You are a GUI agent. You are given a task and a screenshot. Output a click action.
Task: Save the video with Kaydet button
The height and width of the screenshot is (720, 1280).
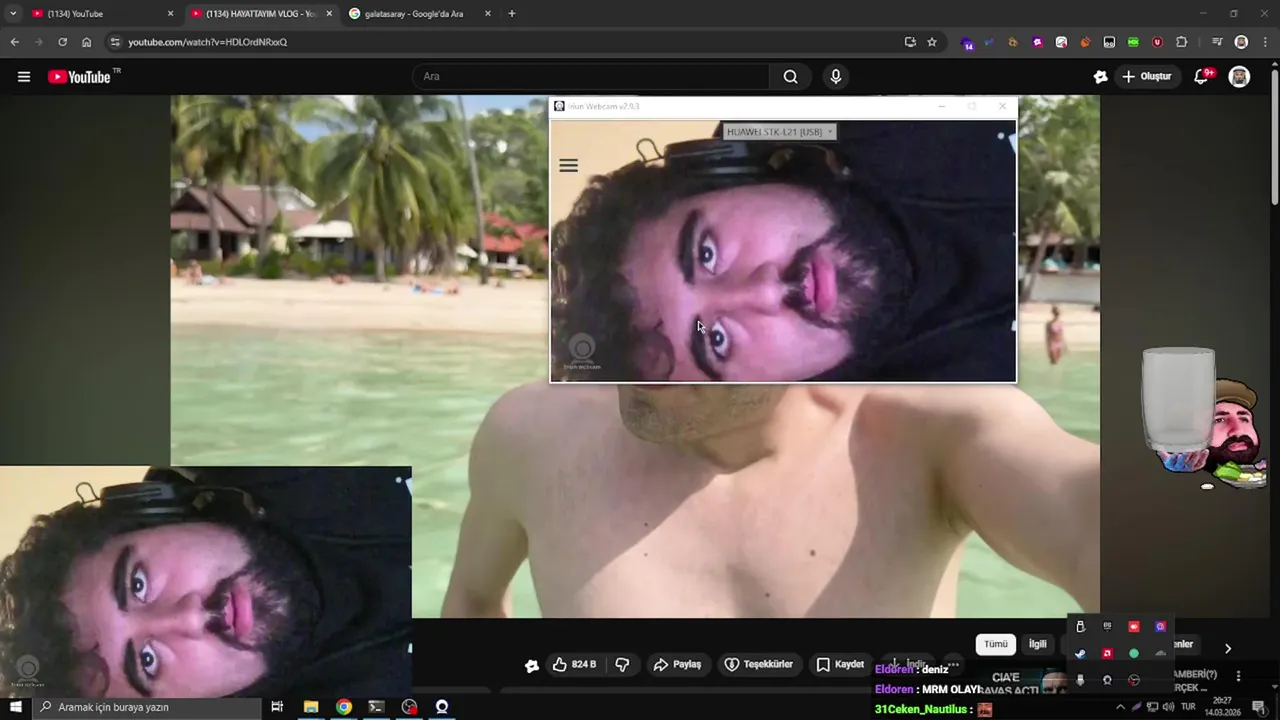[x=840, y=665]
